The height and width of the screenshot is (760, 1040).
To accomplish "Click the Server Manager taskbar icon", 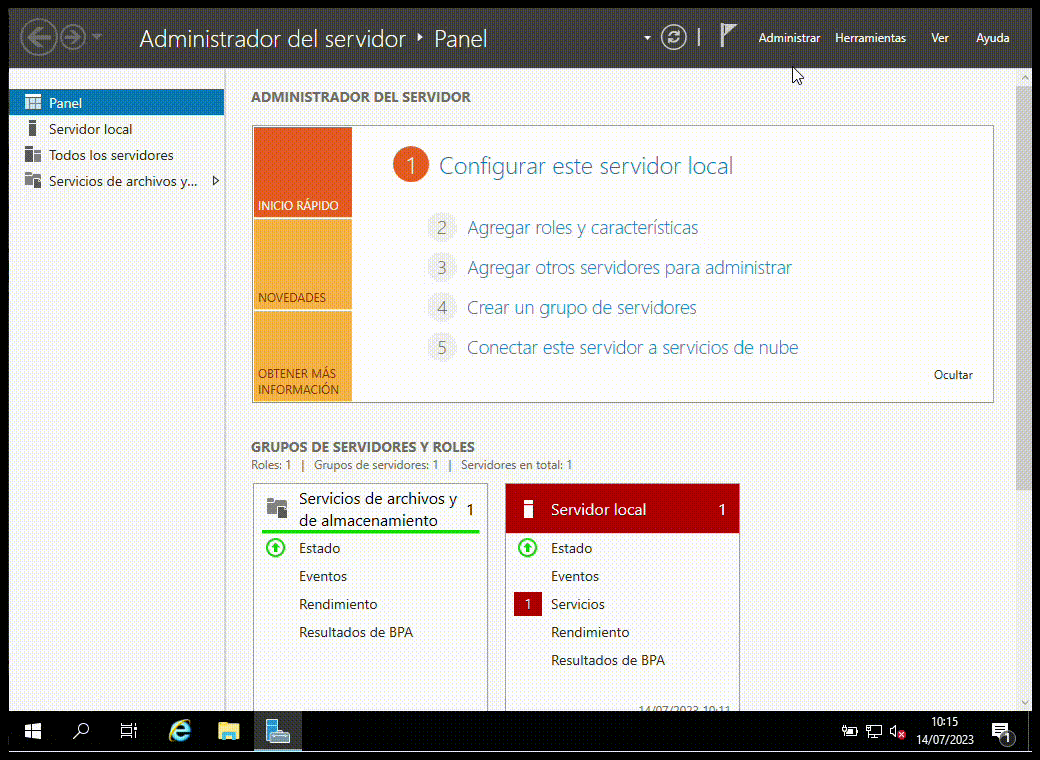I will (x=278, y=731).
